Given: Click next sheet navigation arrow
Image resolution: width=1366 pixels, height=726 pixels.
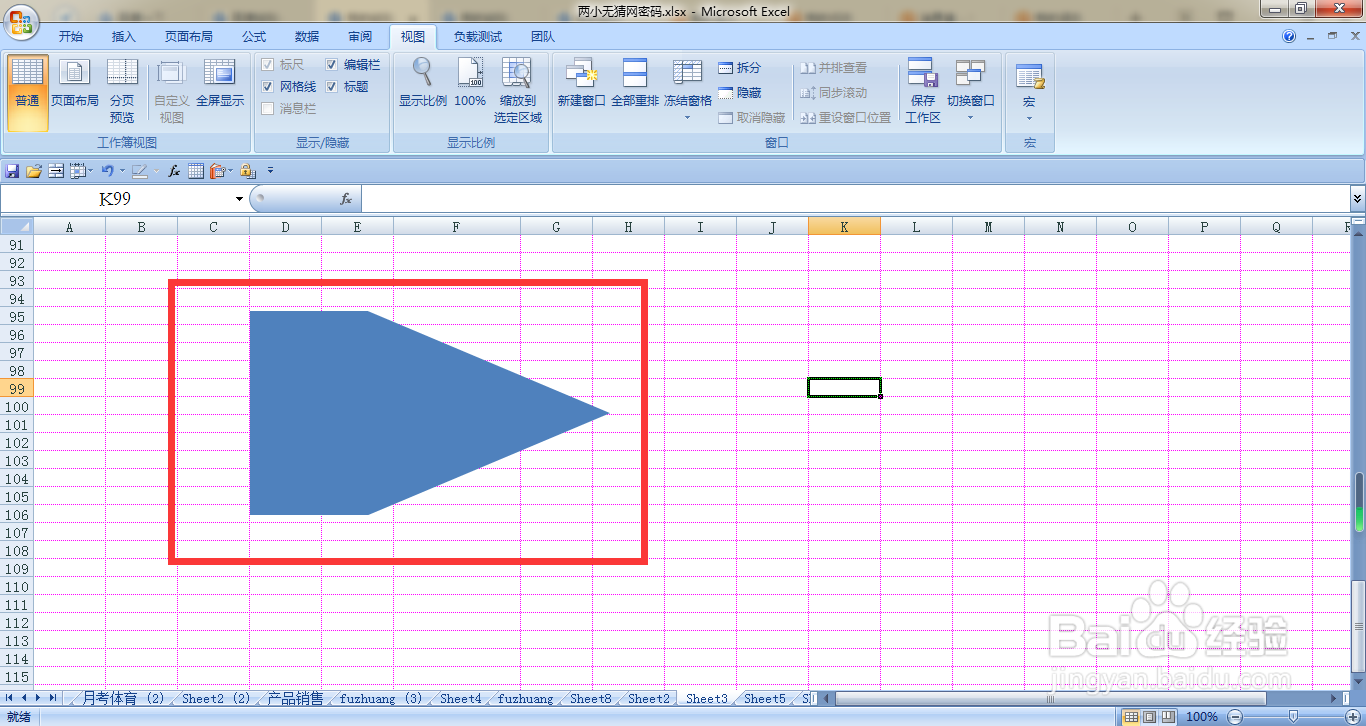Looking at the screenshot, I should [38, 697].
